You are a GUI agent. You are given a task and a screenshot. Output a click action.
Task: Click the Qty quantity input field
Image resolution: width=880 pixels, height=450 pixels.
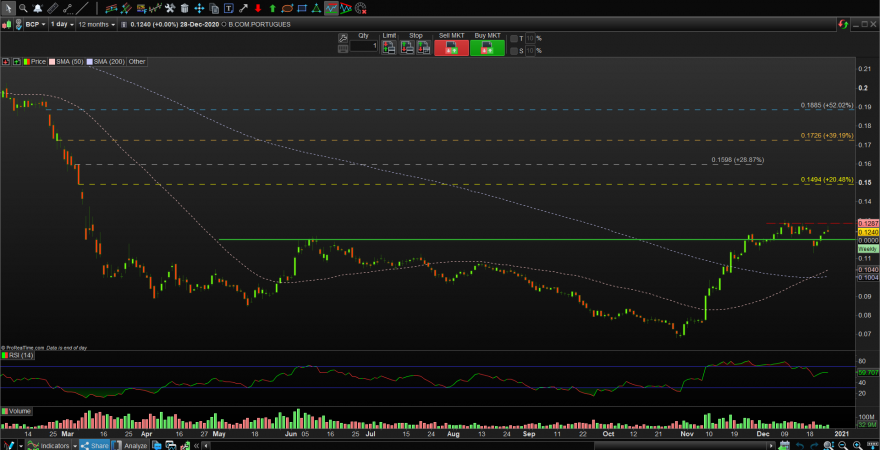364,47
